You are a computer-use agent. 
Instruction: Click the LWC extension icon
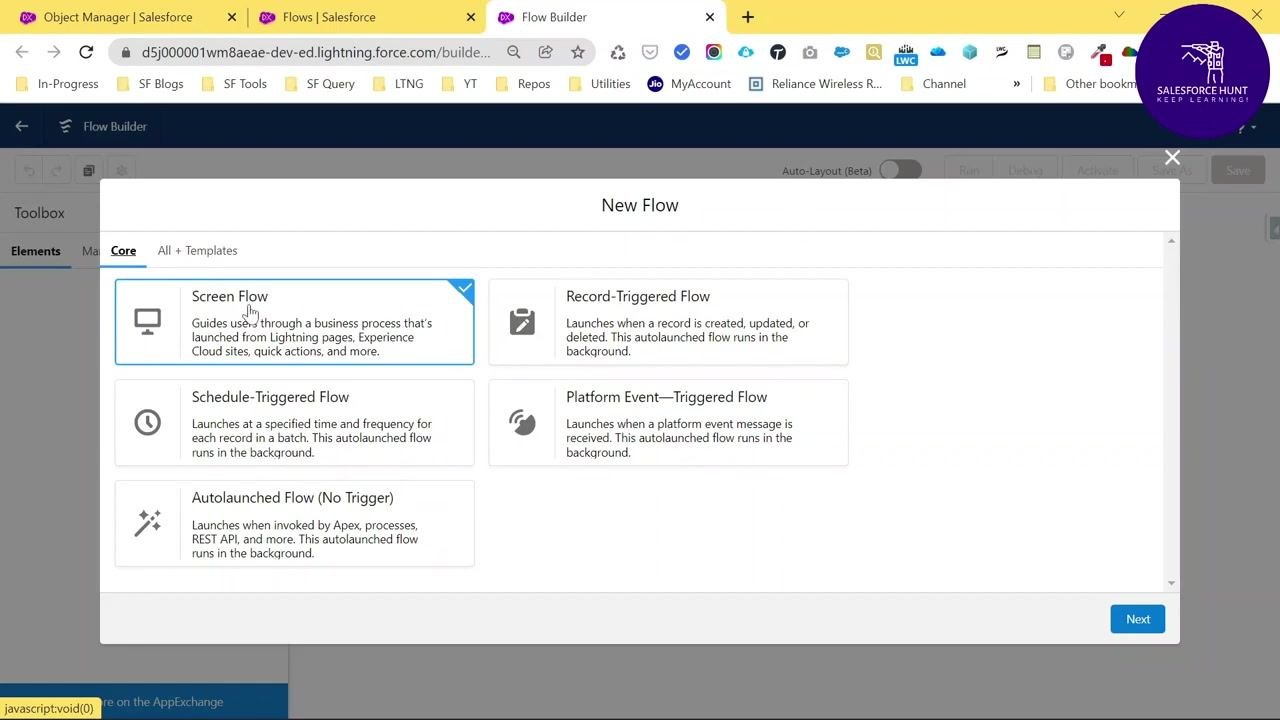[905, 53]
